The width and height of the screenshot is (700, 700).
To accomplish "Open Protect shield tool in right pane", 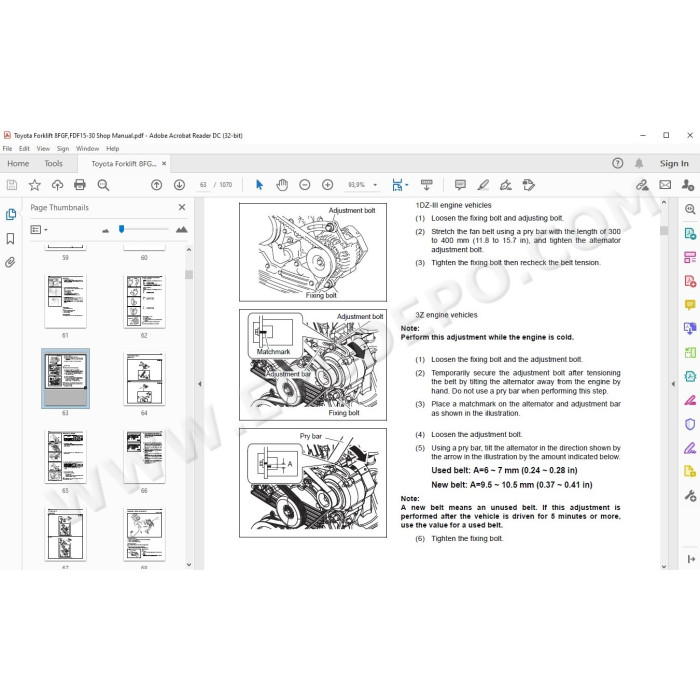I will (690, 424).
